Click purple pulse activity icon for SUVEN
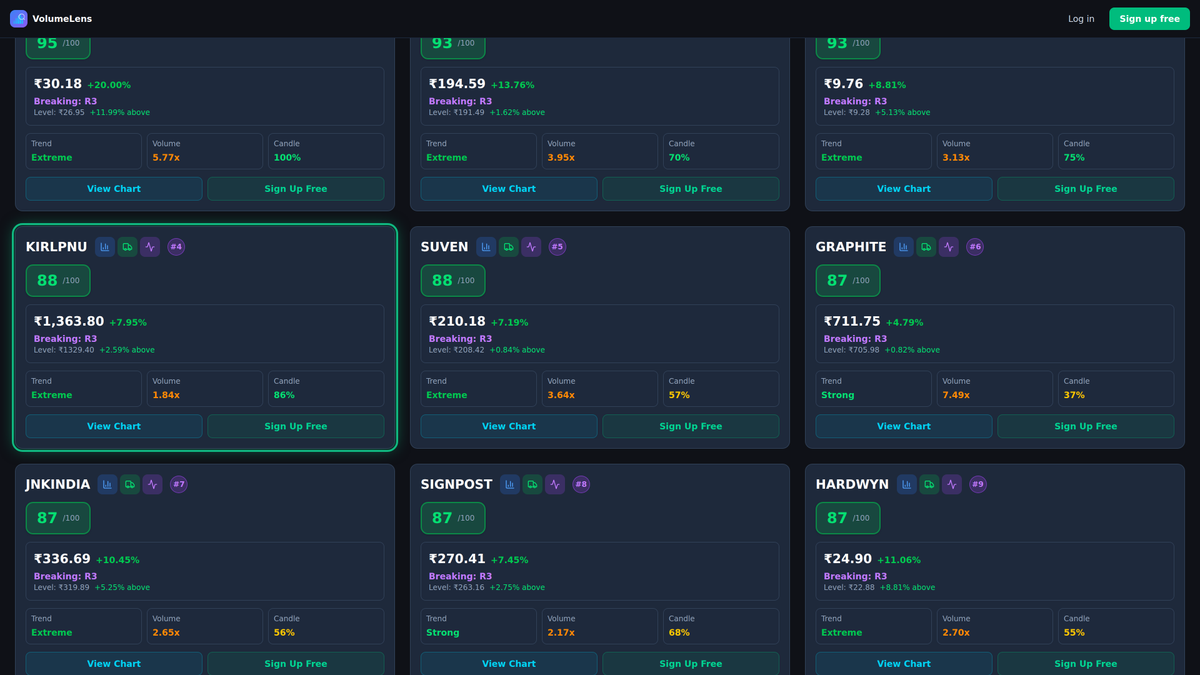The height and width of the screenshot is (675, 1200). pos(531,247)
